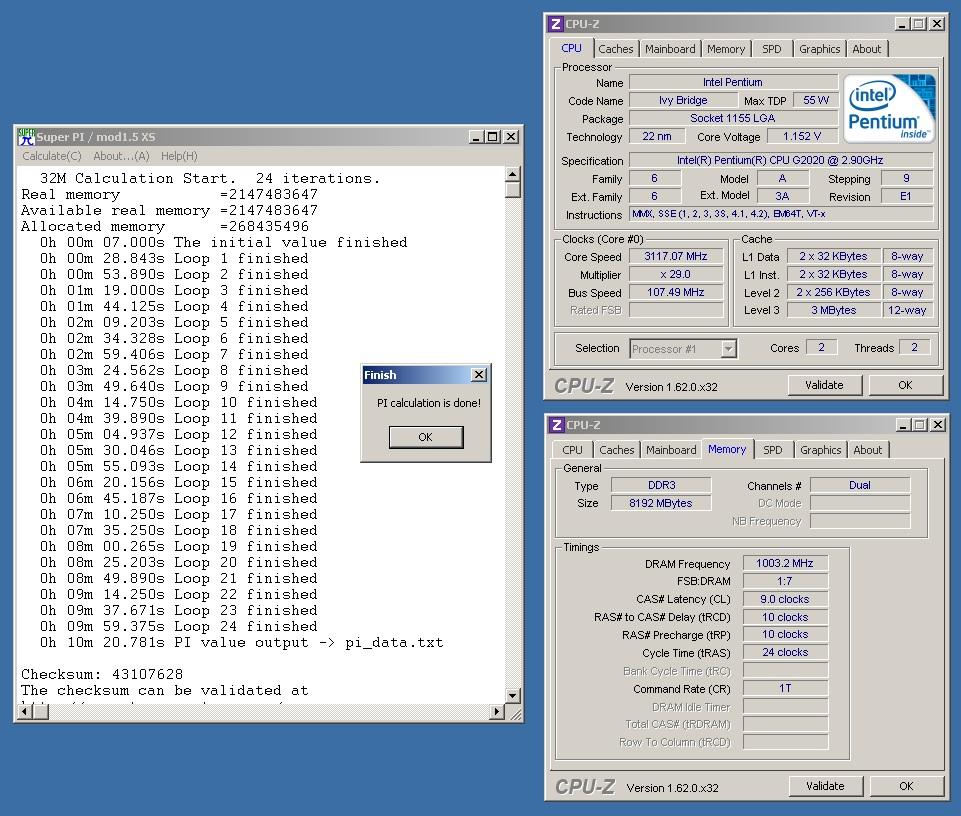Image resolution: width=961 pixels, height=816 pixels.
Task: Click the Technology value 22 nm
Action: coord(656,136)
